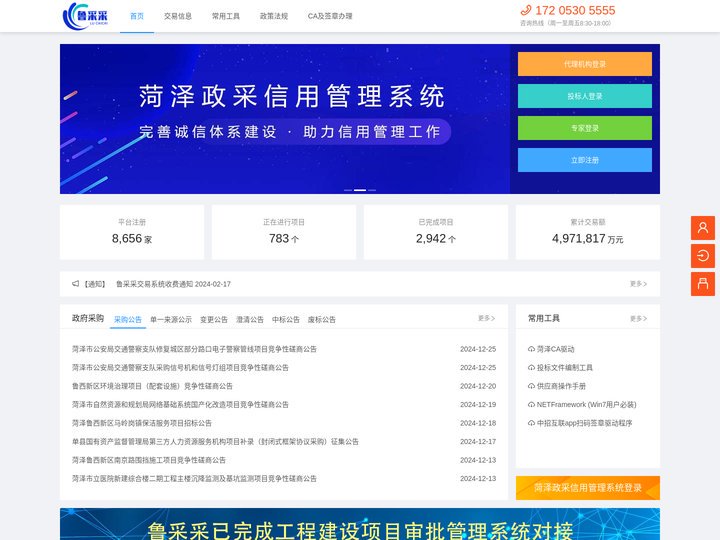Expand 更多 in the 政府采购 section
The image size is (720, 540).
click(486, 318)
